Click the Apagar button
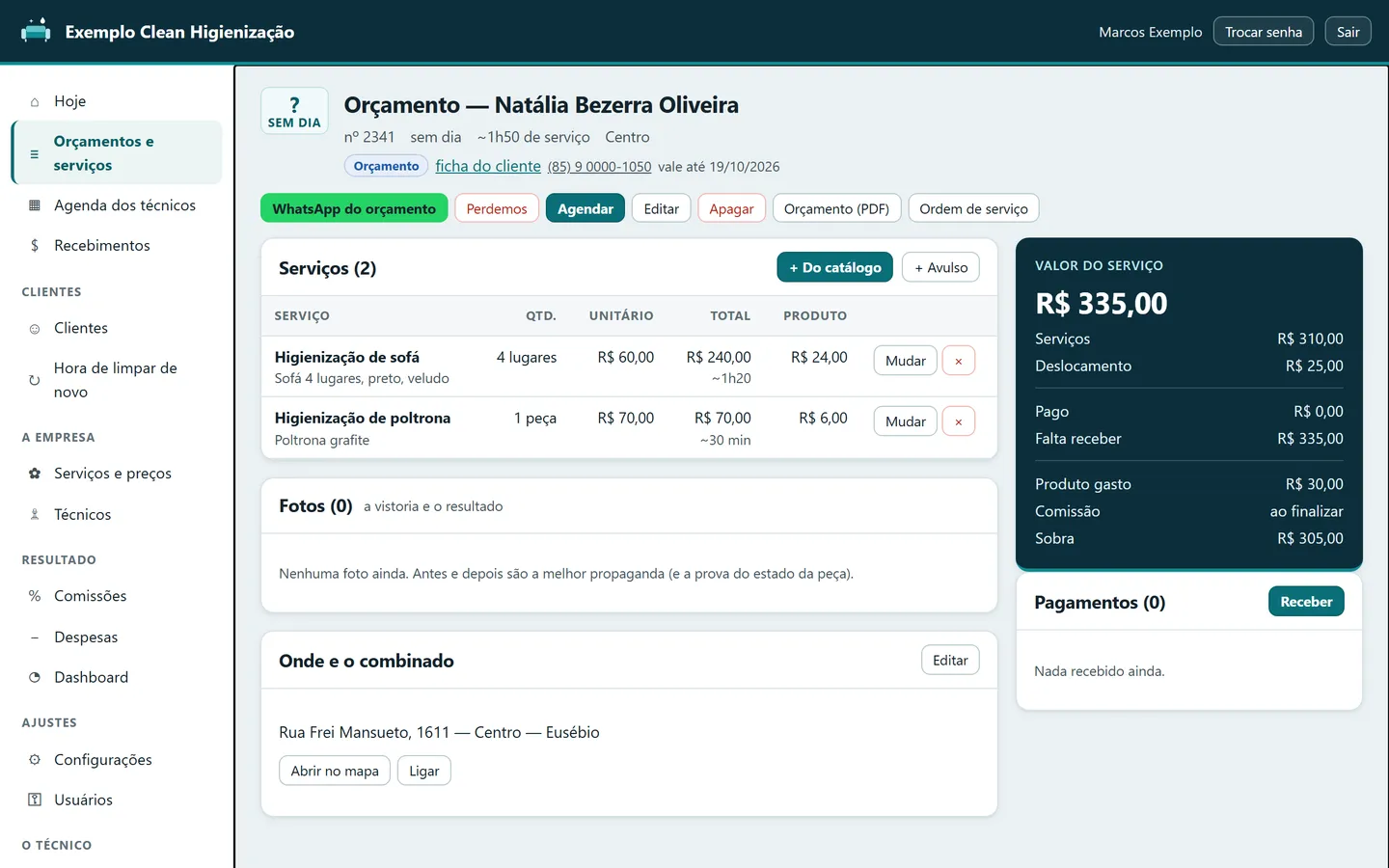 click(x=732, y=208)
